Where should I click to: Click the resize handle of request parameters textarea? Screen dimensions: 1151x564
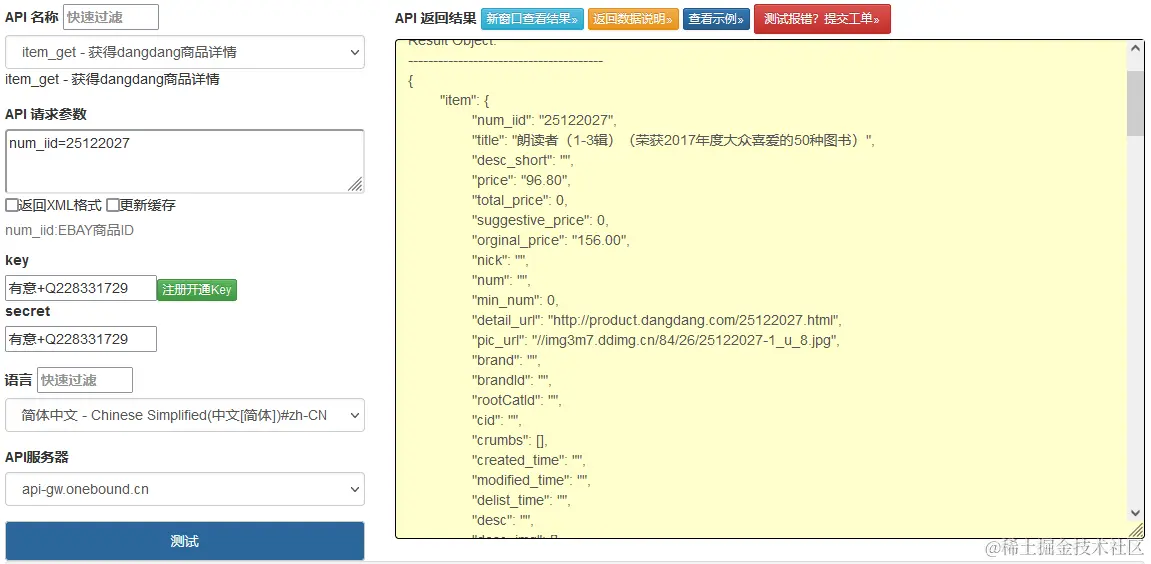click(x=355, y=184)
